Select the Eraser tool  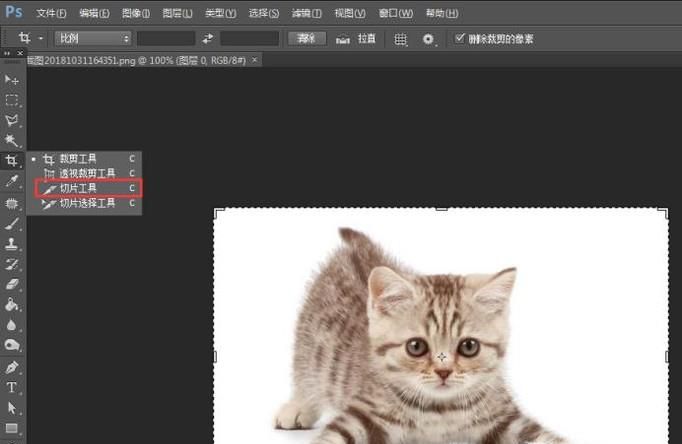(12, 284)
